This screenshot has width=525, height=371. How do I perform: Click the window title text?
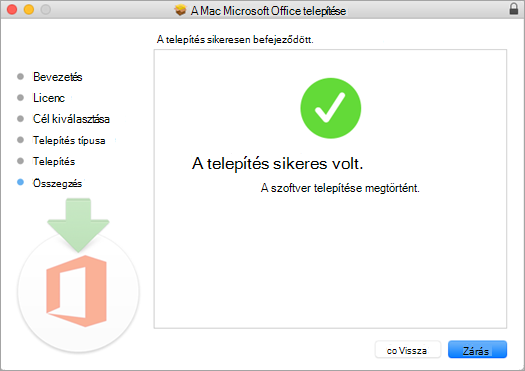[268, 11]
